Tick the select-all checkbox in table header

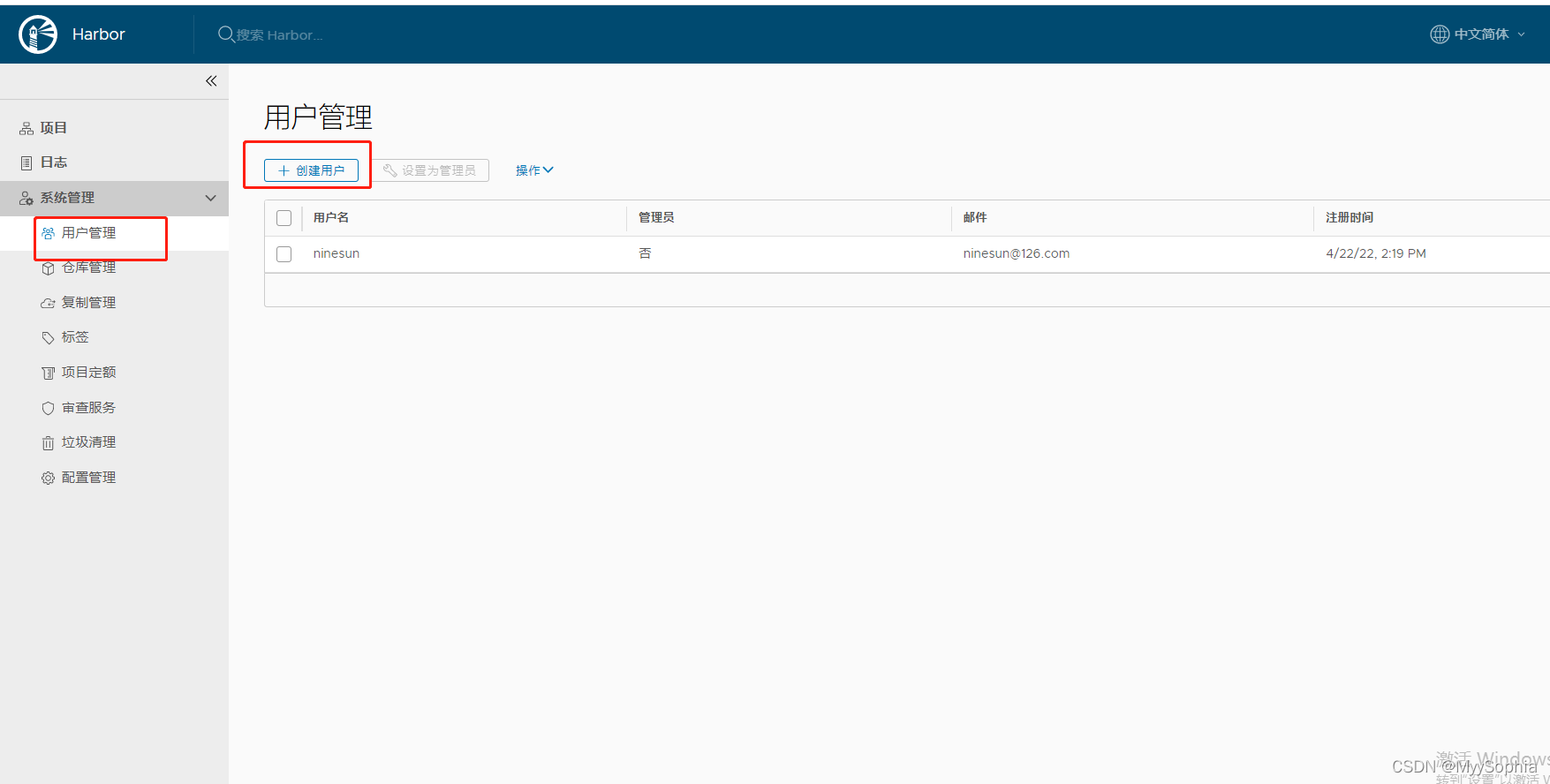tap(284, 218)
